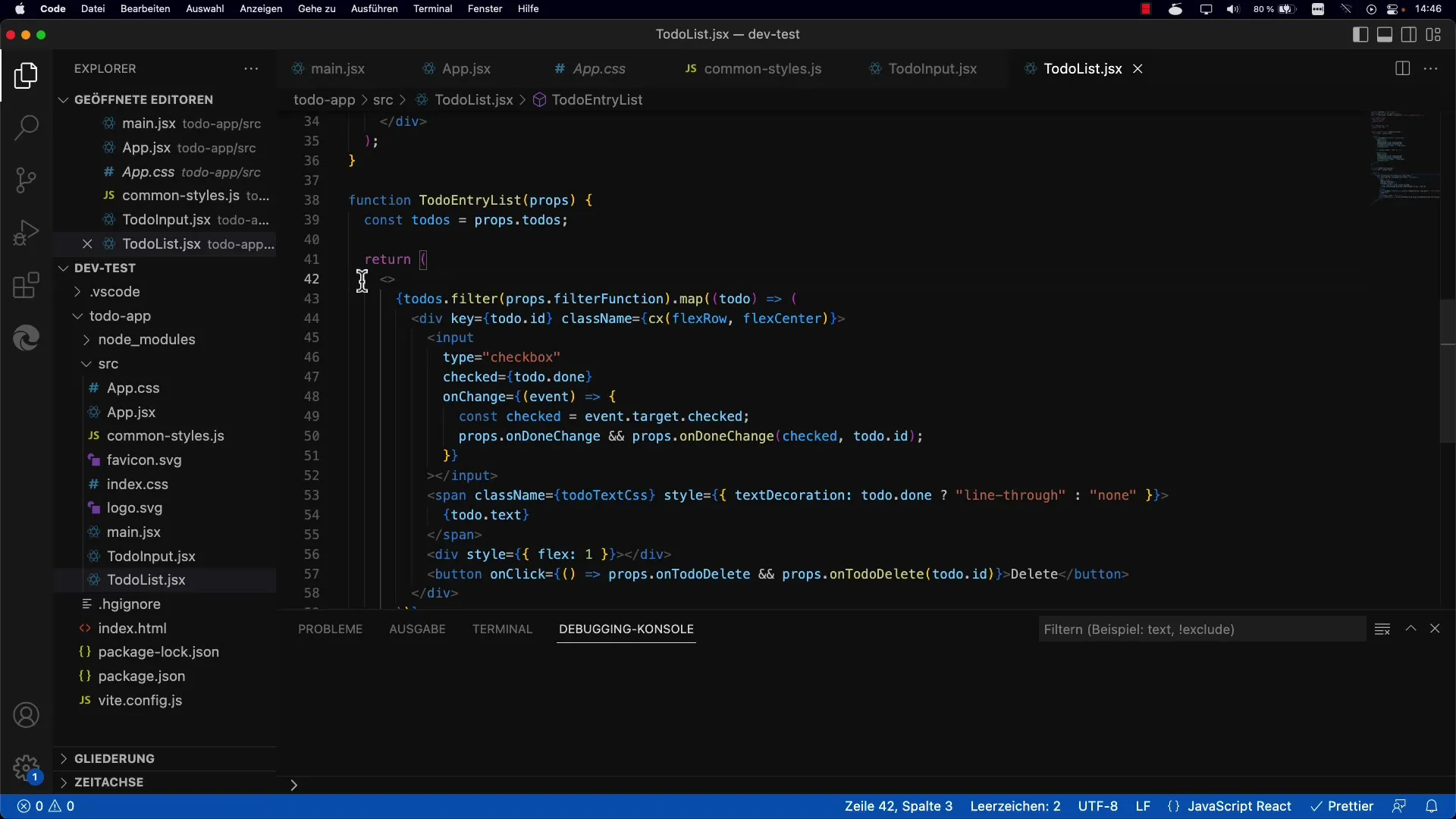Expand the Gliederung section
The image size is (1456, 819).
click(x=114, y=758)
